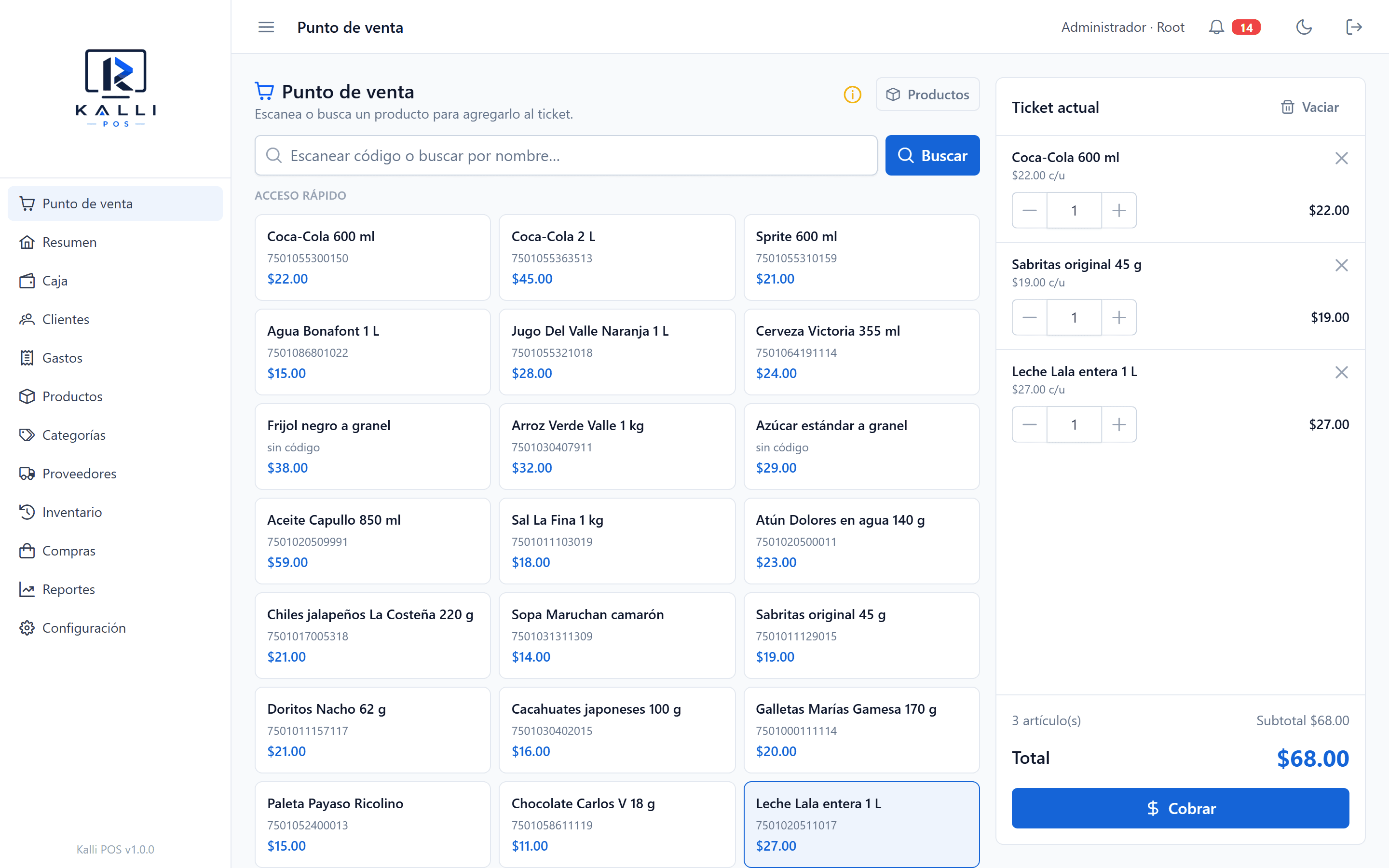Open Caja in sidebar
1389x868 pixels.
[x=115, y=280]
